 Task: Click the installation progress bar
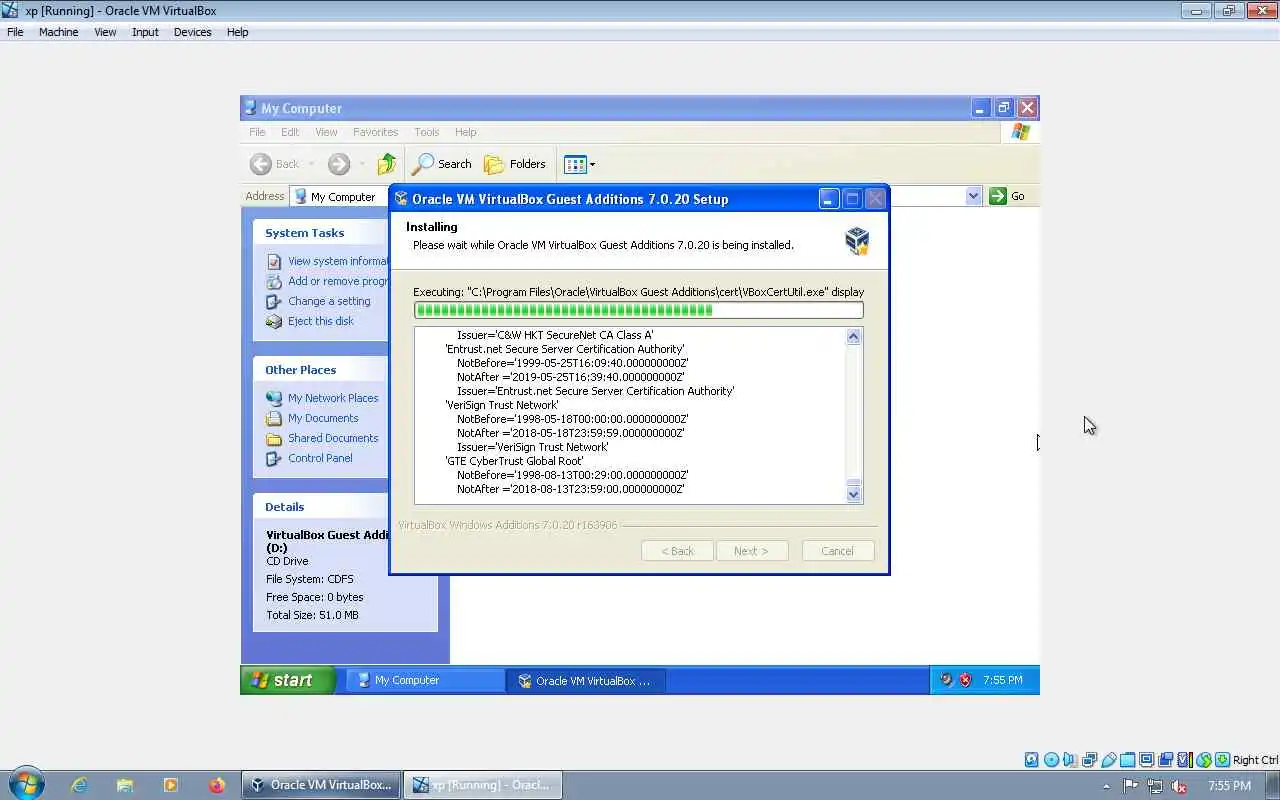coord(638,310)
